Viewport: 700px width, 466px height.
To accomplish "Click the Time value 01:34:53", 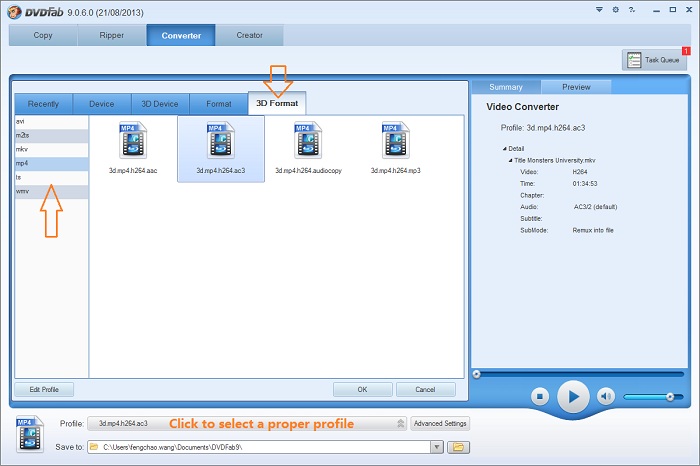I will point(585,183).
